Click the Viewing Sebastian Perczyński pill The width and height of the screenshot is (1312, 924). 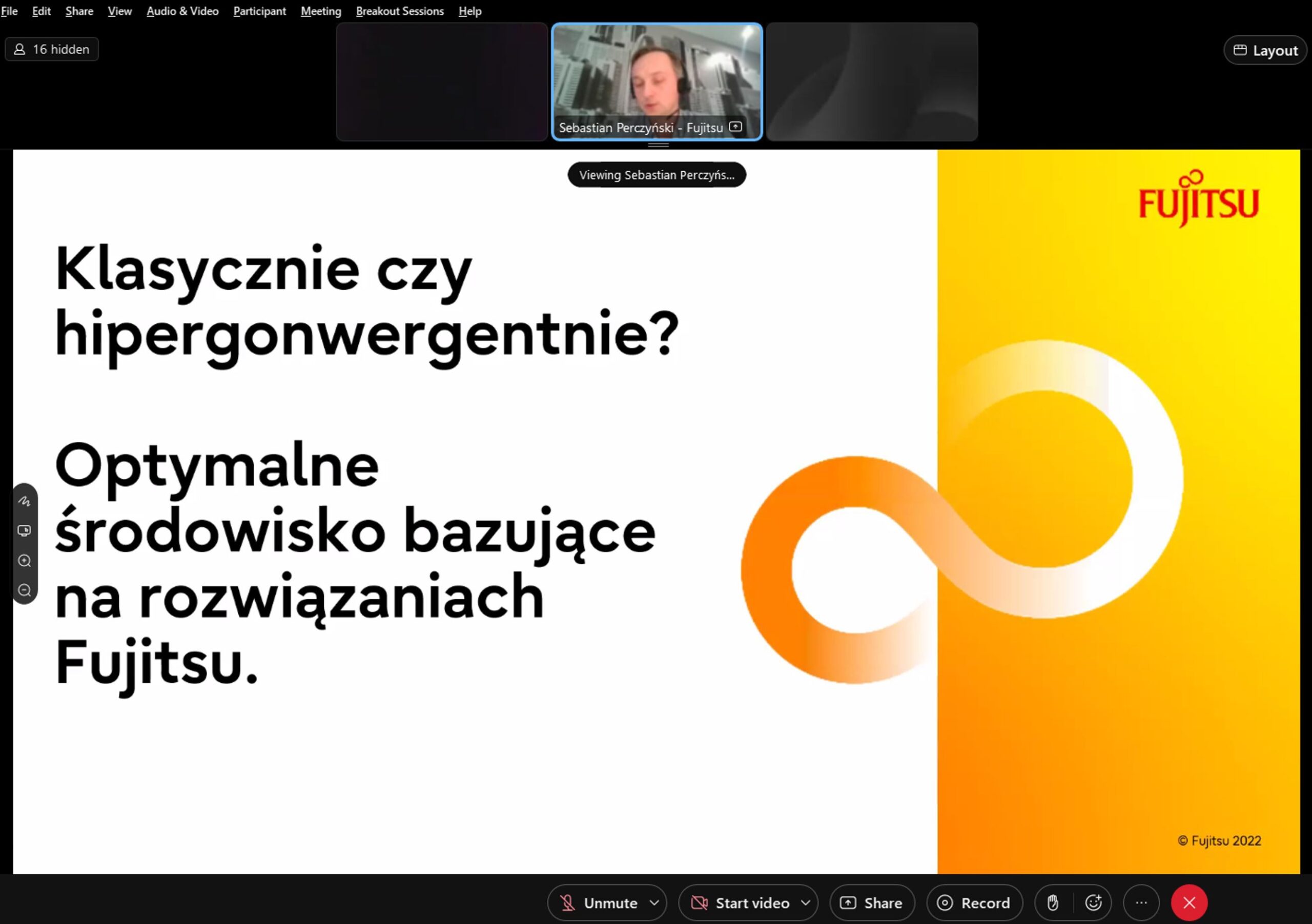tap(657, 175)
